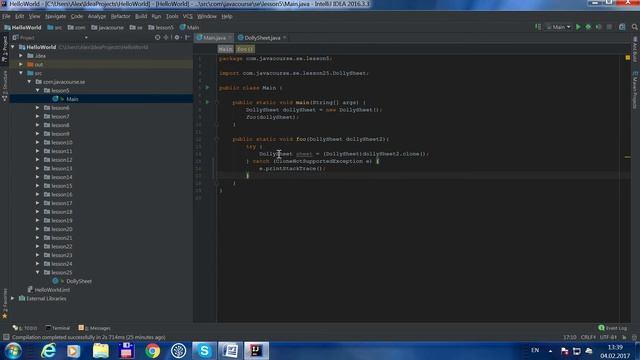The width and height of the screenshot is (640, 360).
Task: Run with coverage icon in toolbar
Action: pos(599,27)
